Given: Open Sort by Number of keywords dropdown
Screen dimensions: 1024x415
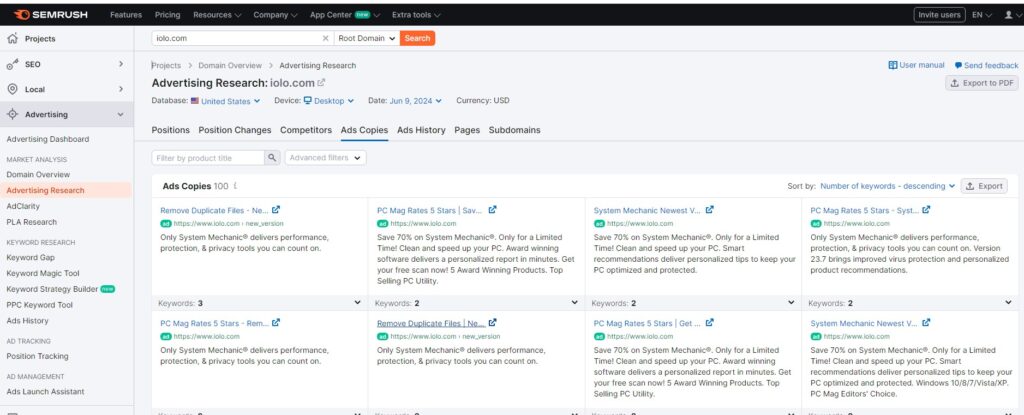Looking at the screenshot, I should [x=888, y=186].
